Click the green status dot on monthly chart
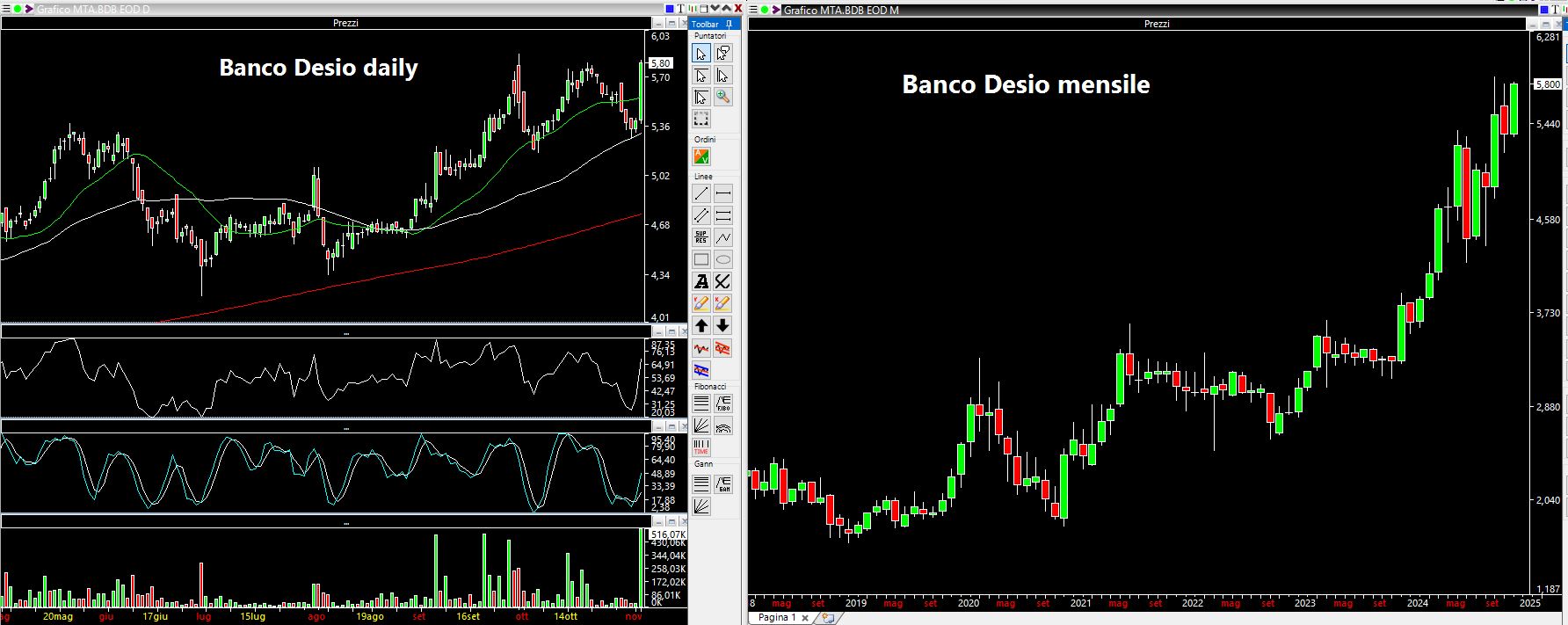1568x625 pixels. [x=765, y=10]
